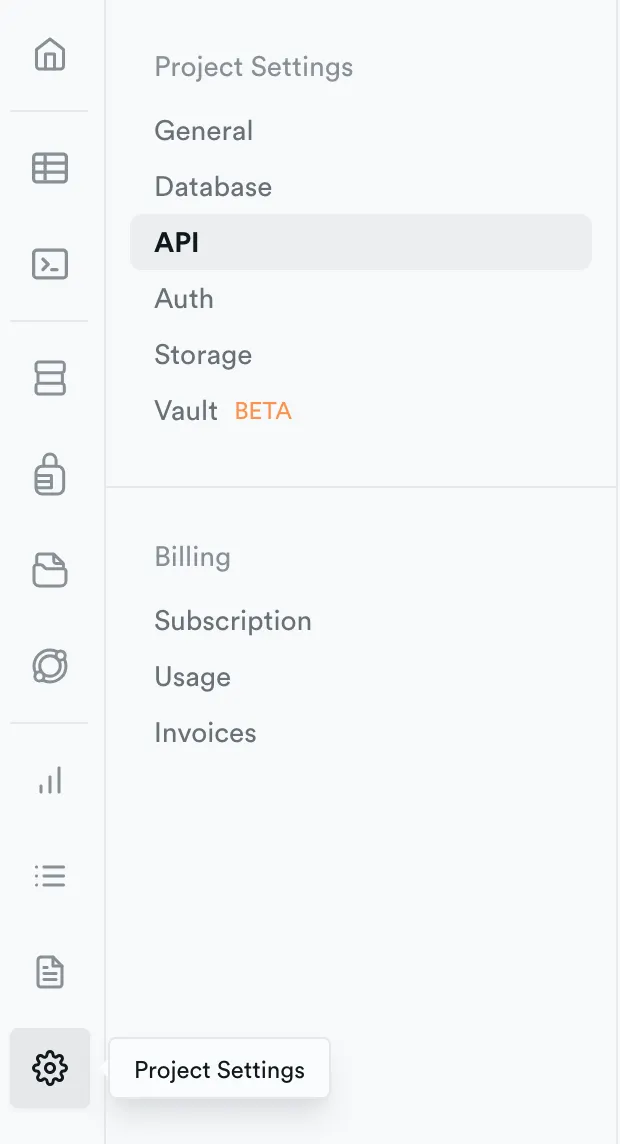Click the Database stack icon
The image size is (620, 1144).
49,378
